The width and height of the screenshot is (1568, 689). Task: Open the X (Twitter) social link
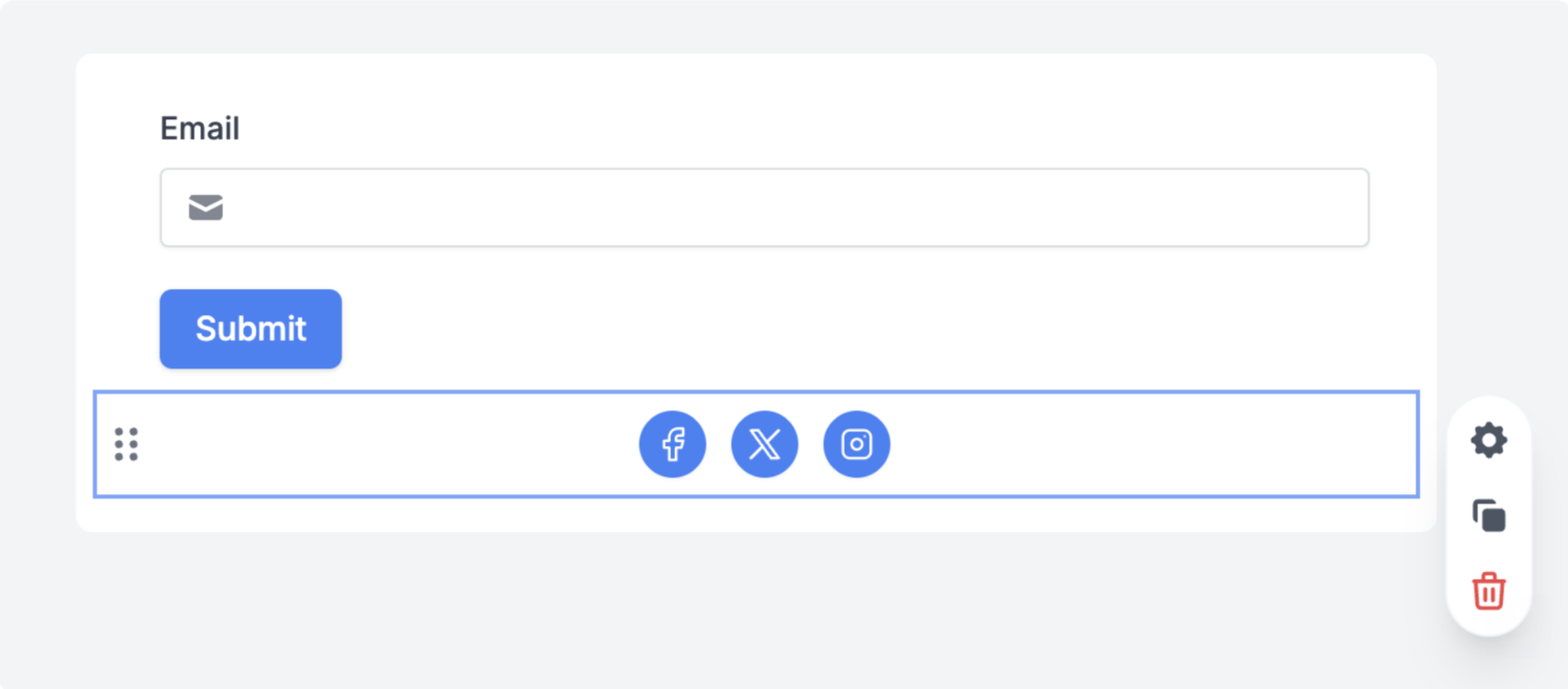(765, 444)
